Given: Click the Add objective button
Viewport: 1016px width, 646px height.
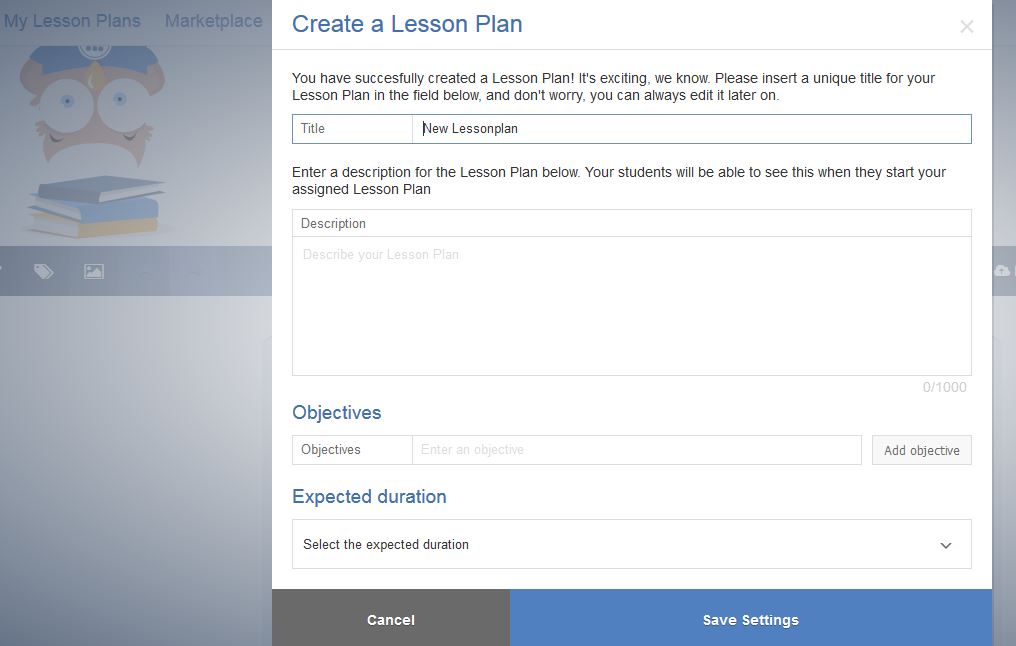Looking at the screenshot, I should point(921,450).
